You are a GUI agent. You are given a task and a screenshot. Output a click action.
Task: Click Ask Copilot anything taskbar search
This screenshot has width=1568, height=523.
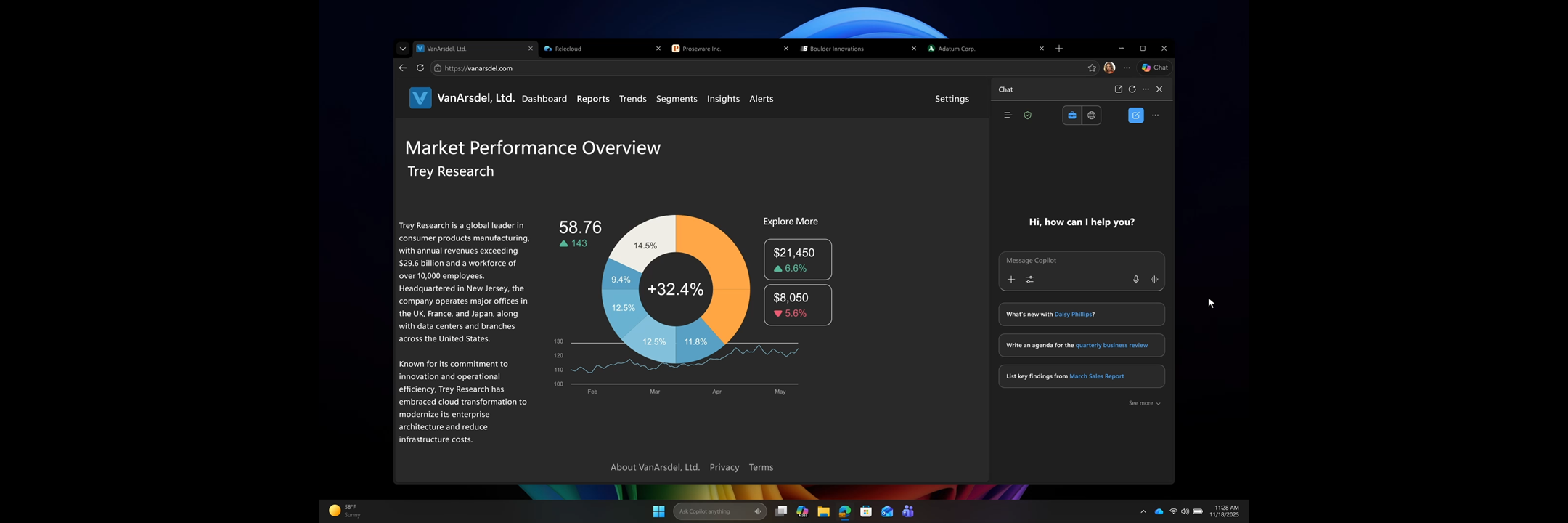[x=719, y=511]
